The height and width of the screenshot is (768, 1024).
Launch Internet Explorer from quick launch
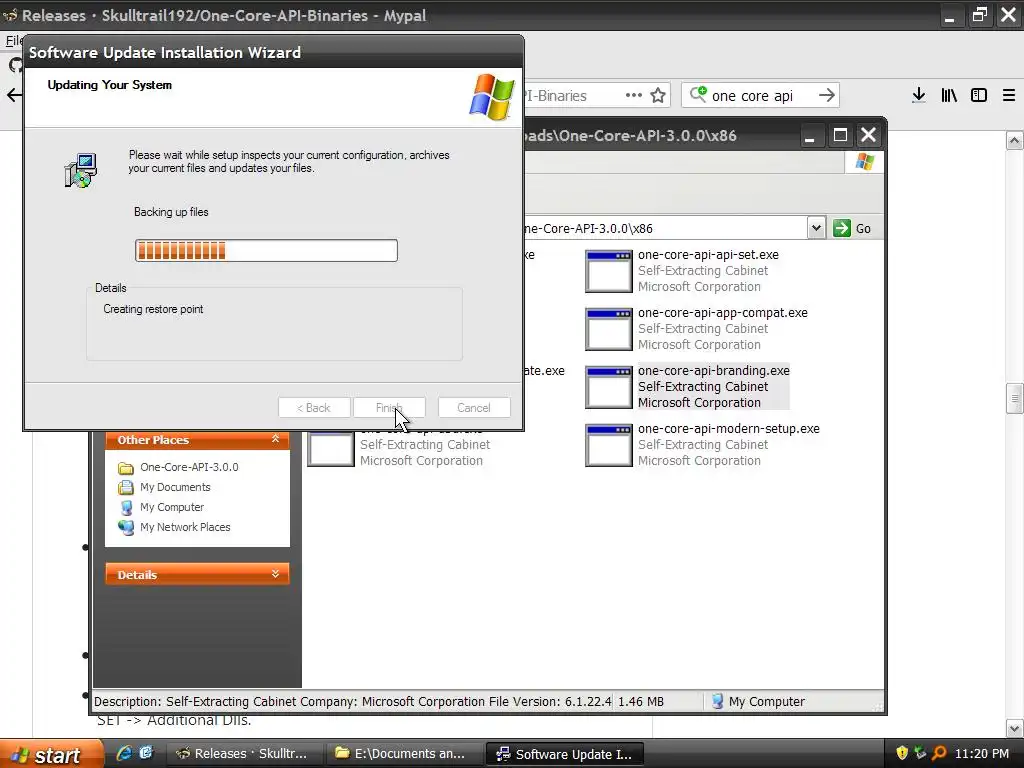pos(124,753)
